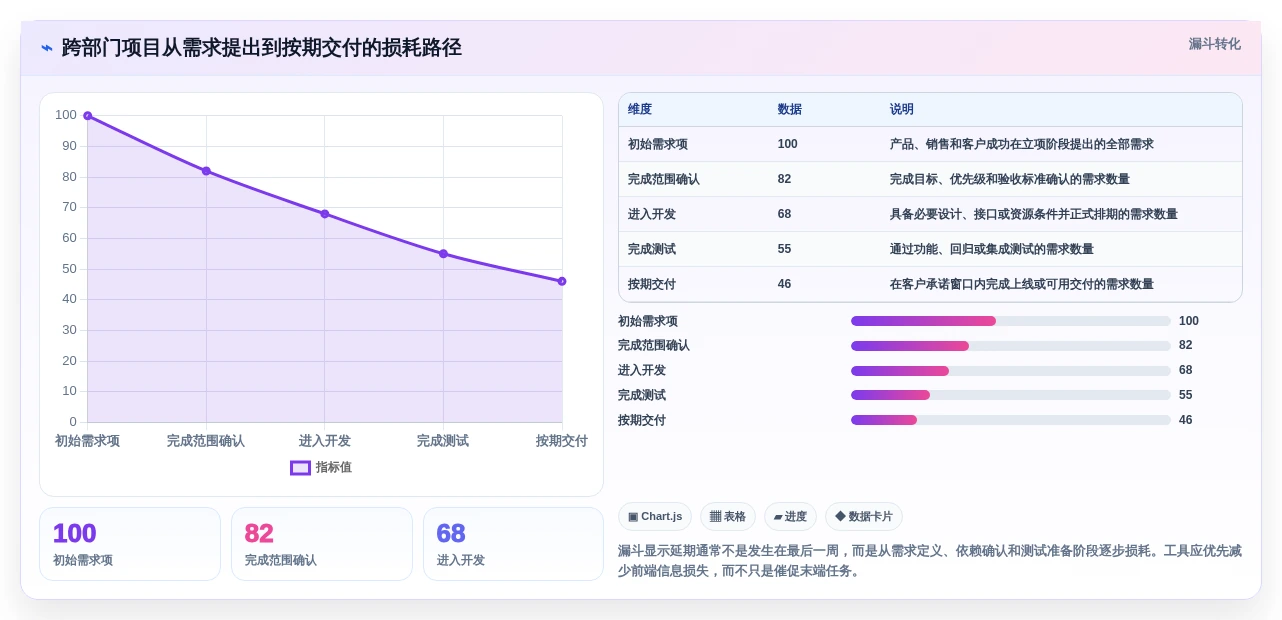
Task: Select the 数据卡片 tag chip
Action: pos(864,516)
